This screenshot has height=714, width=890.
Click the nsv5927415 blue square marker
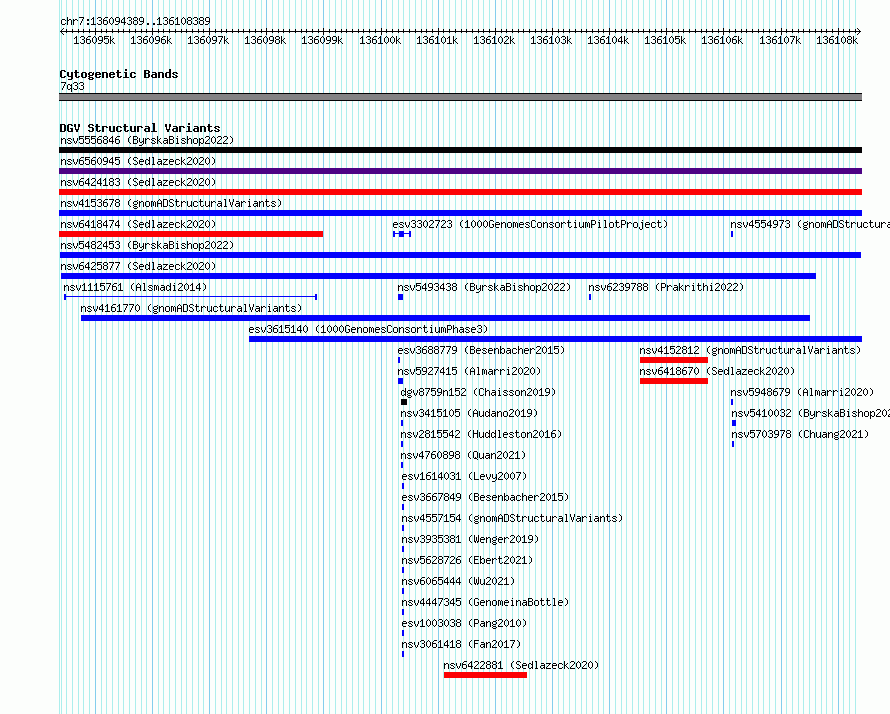(x=401, y=381)
